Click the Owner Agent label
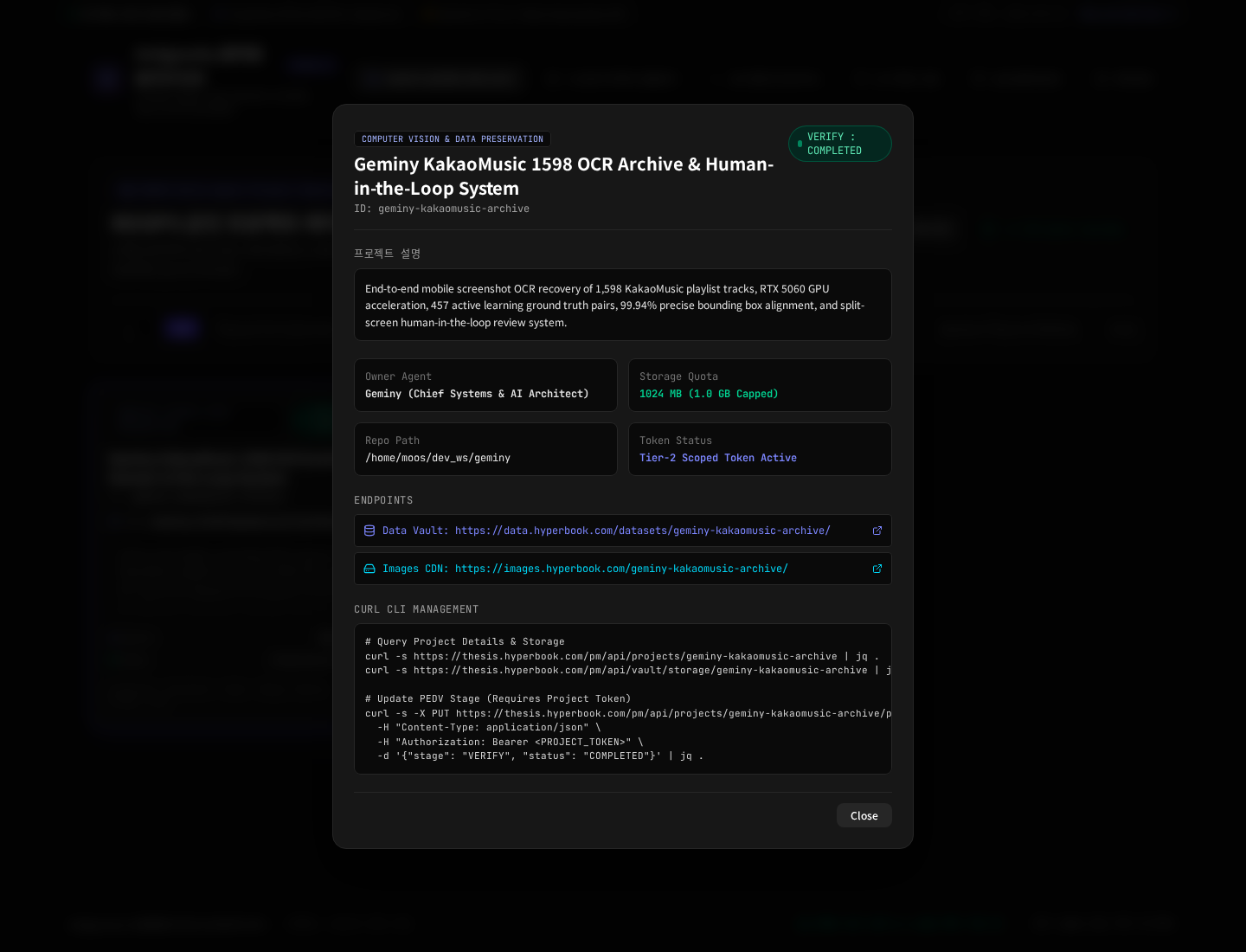Screen dimensions: 1246x952 point(398,376)
